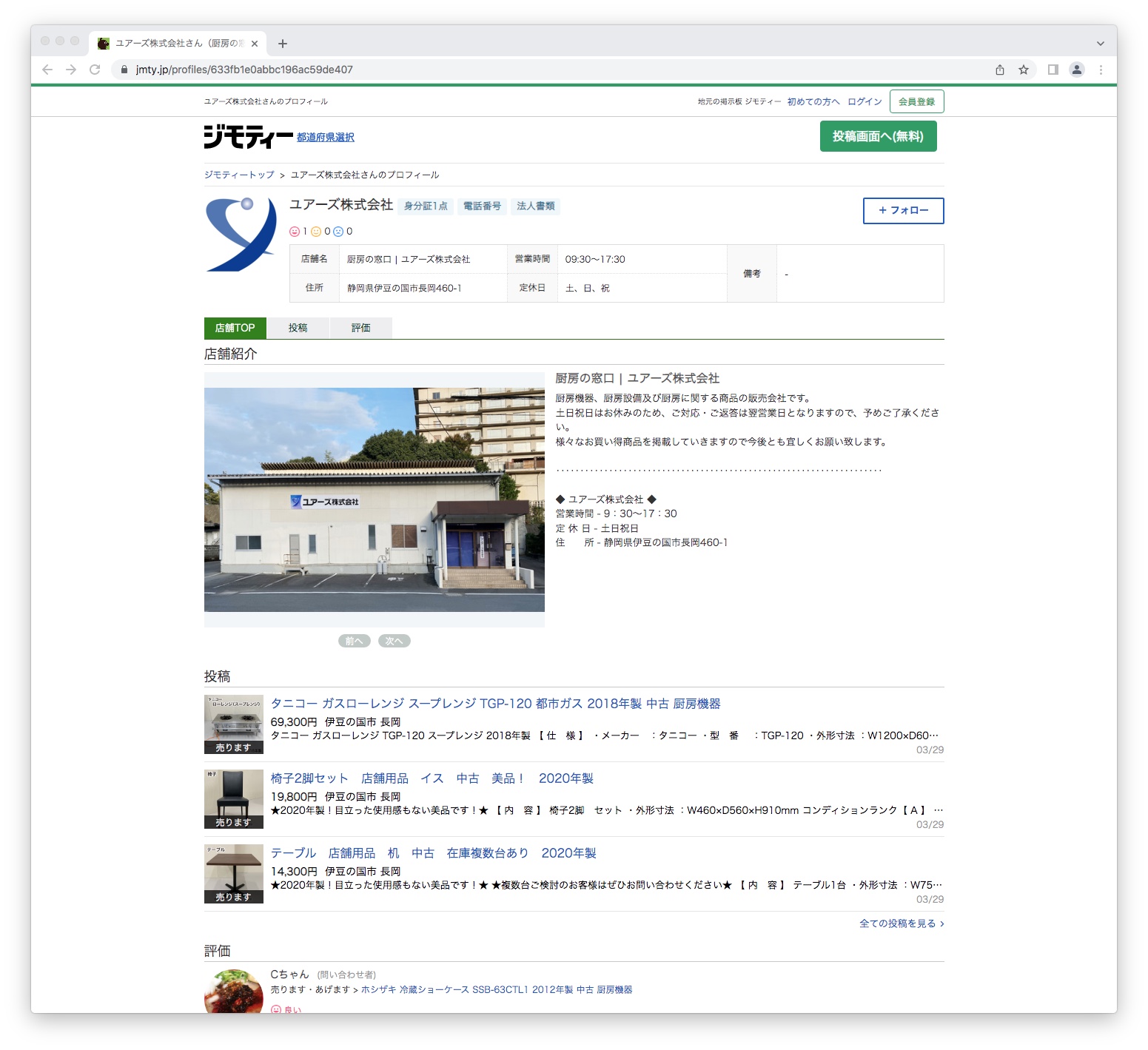
Task: Expand the tab search chevron
Action: pos(1101,44)
